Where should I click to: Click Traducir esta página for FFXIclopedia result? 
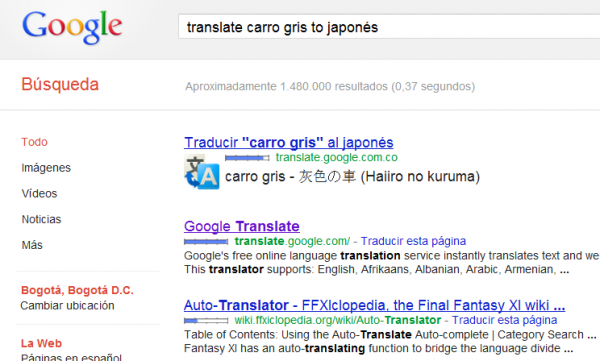click(504, 320)
